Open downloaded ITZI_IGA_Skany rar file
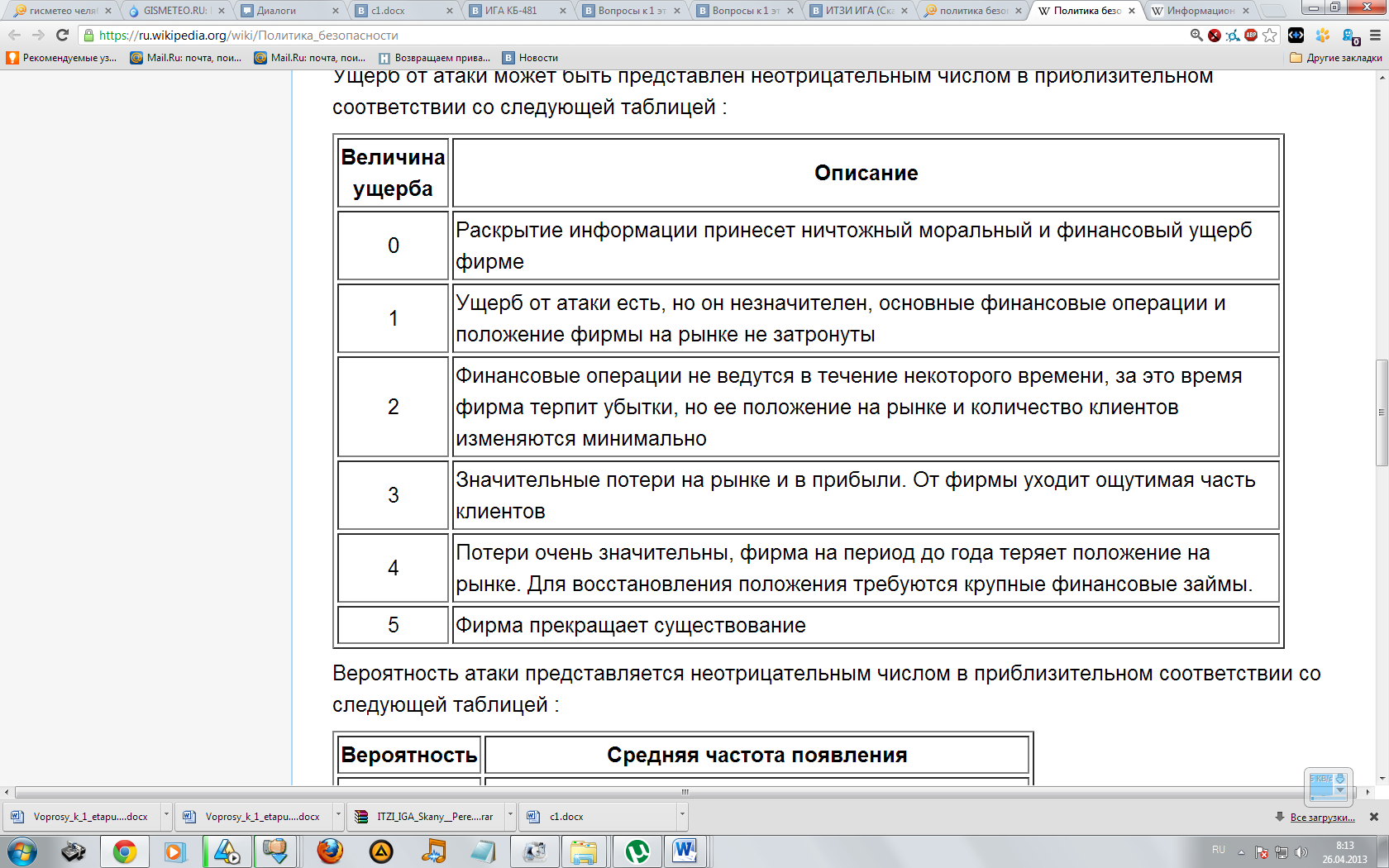 tap(427, 816)
